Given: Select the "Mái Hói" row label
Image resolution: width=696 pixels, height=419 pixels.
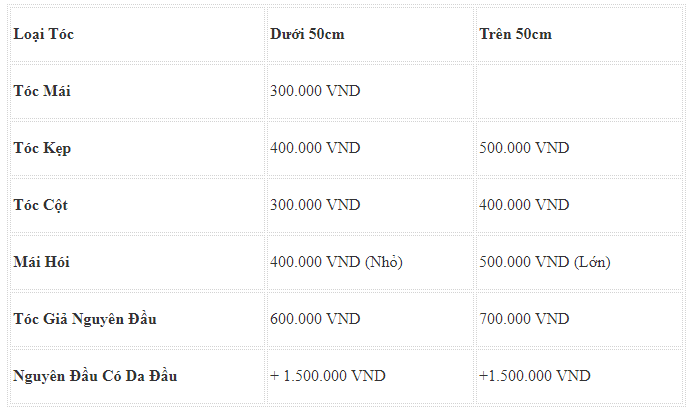Looking at the screenshot, I should [x=41, y=262].
